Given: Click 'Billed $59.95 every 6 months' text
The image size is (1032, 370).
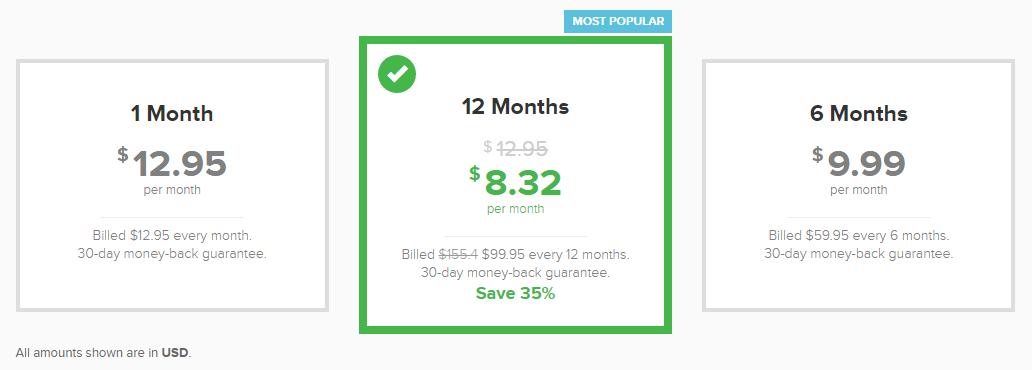Looking at the screenshot, I should (x=858, y=235).
